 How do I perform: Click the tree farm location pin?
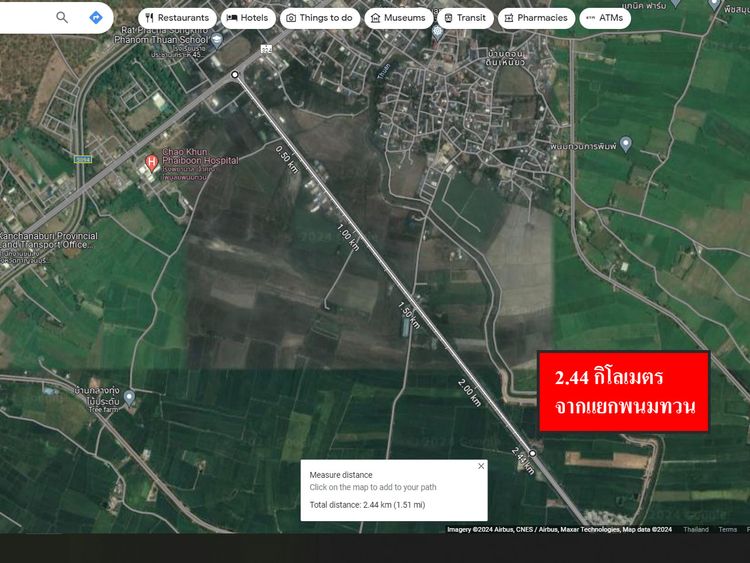(129, 397)
